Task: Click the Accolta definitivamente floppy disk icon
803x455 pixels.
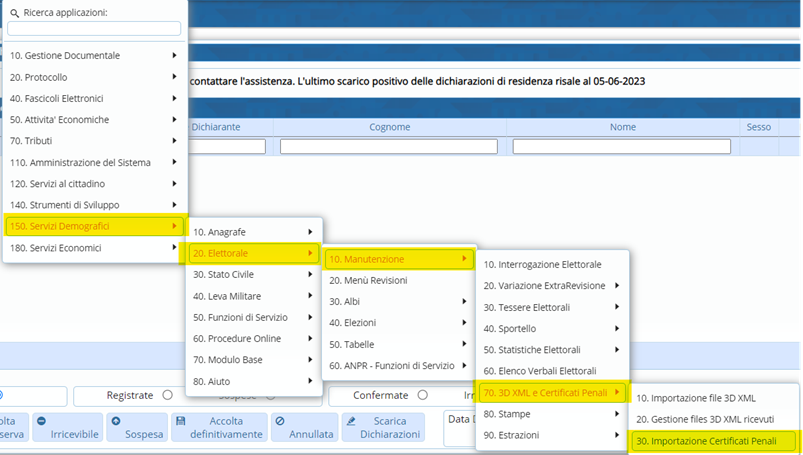Action: (181, 422)
